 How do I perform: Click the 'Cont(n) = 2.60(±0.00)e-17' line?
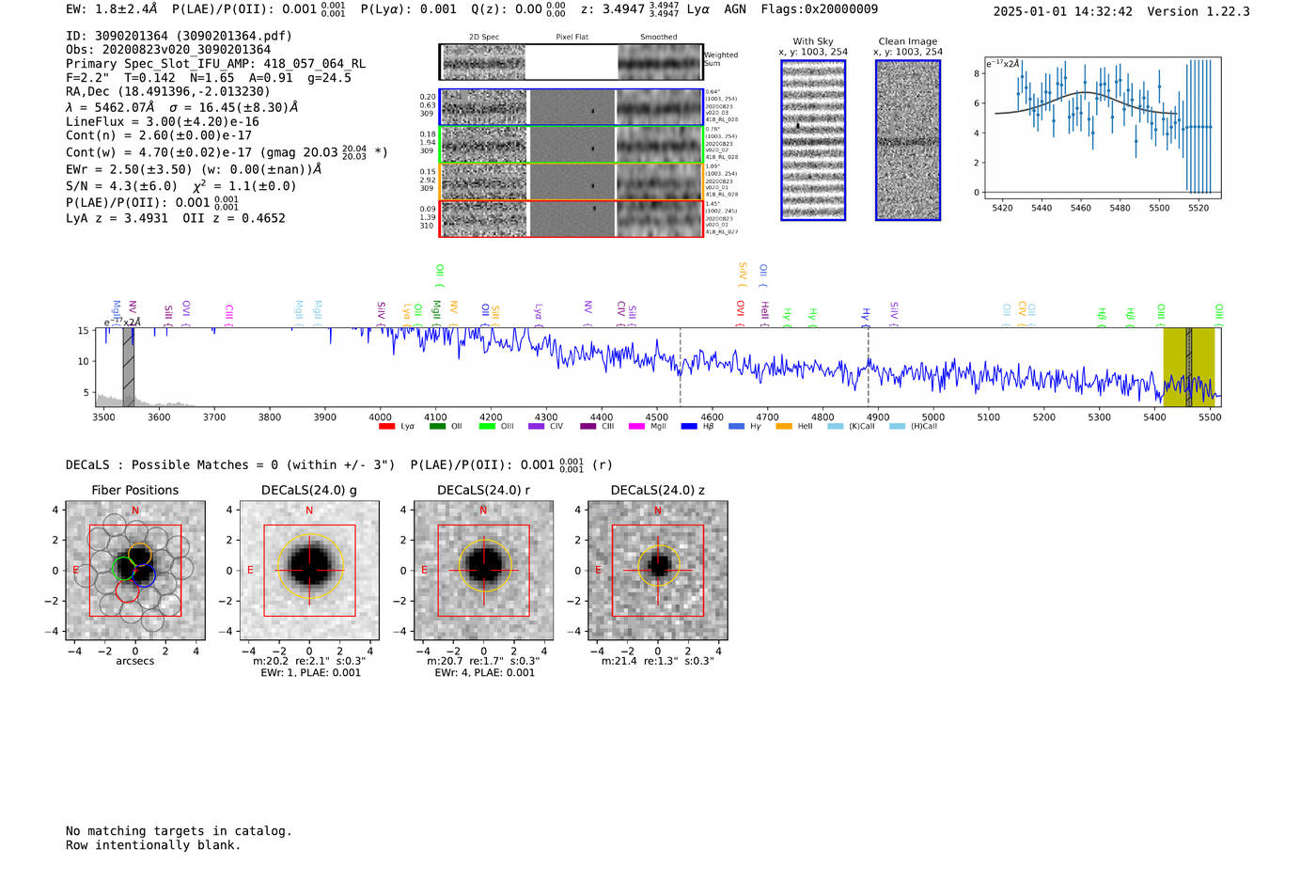click(x=159, y=135)
